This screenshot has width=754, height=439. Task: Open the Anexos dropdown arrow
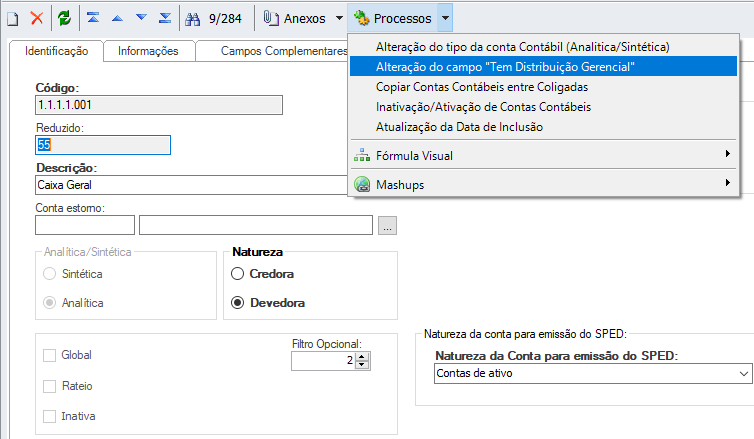pos(339,18)
